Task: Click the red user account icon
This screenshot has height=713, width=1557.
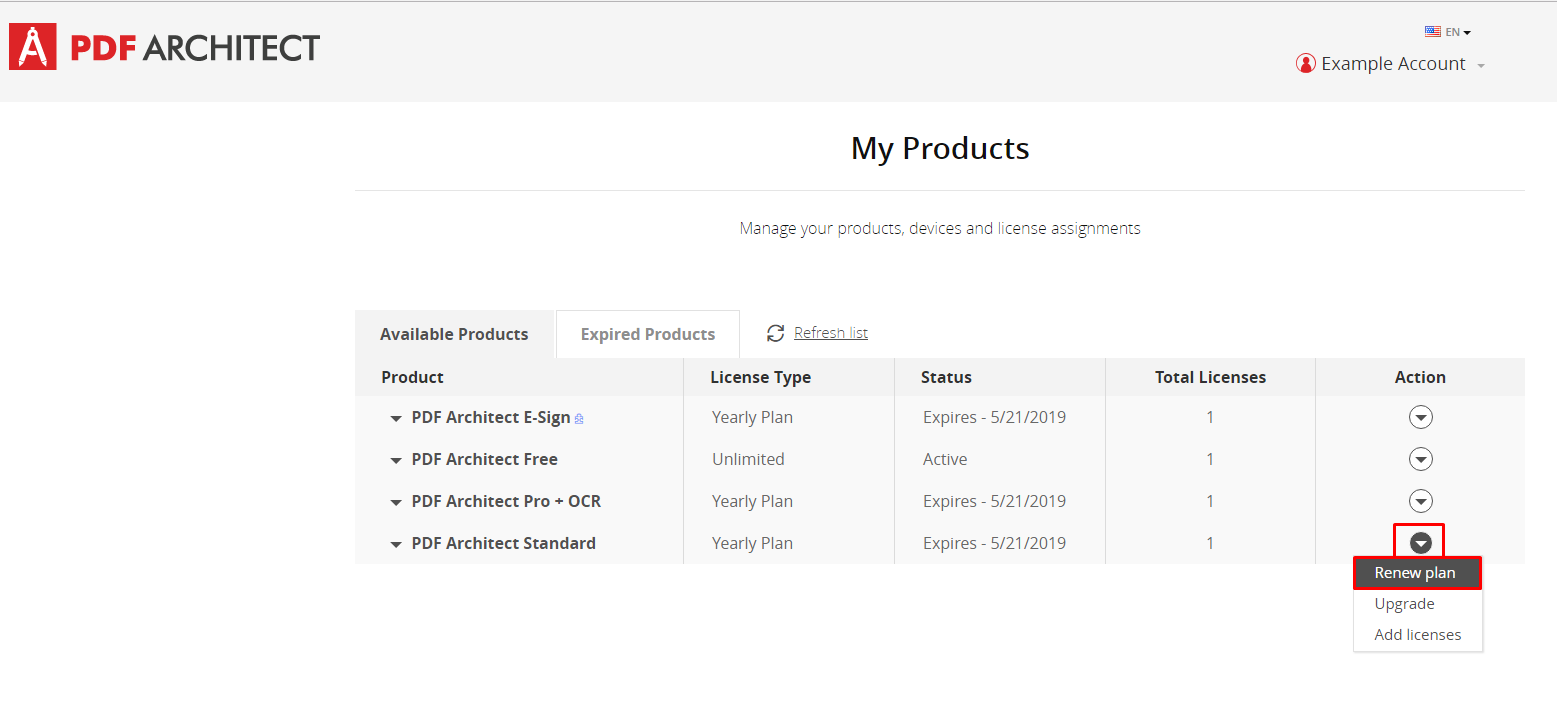Action: point(1306,64)
